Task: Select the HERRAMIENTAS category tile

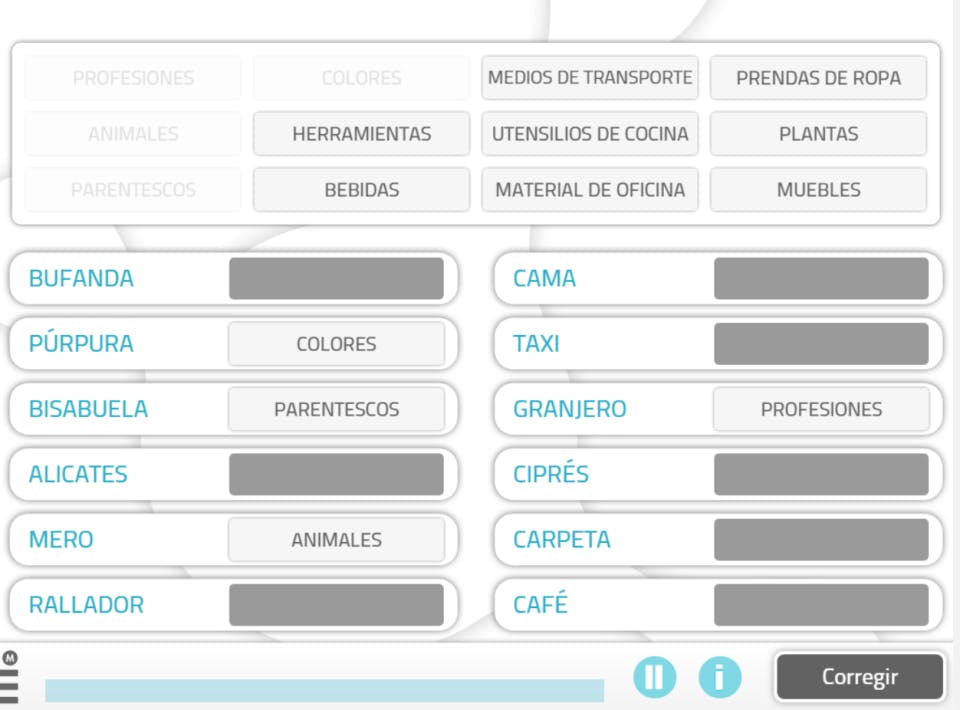Action: (361, 134)
